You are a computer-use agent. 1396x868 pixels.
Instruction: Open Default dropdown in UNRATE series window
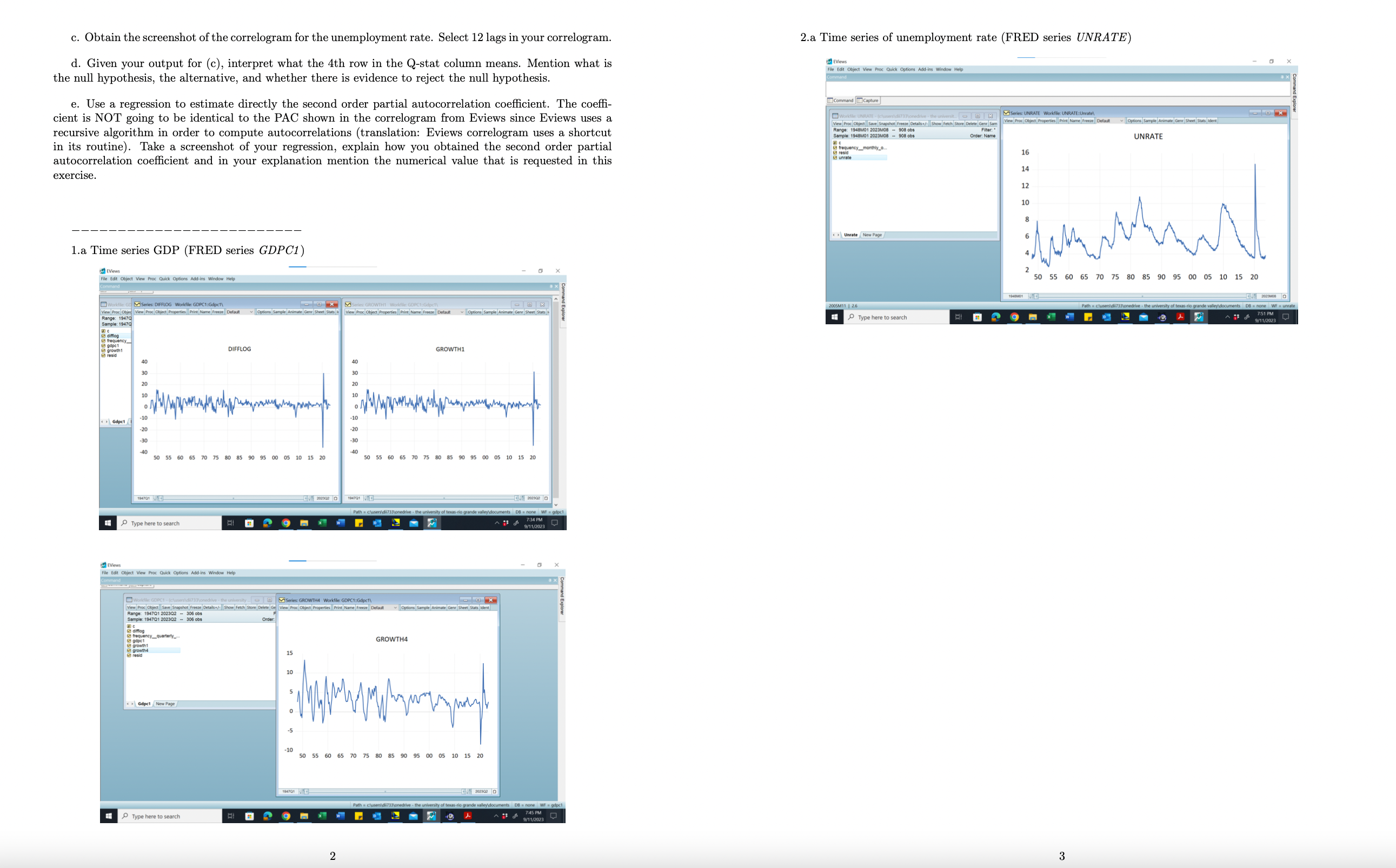[1121, 121]
